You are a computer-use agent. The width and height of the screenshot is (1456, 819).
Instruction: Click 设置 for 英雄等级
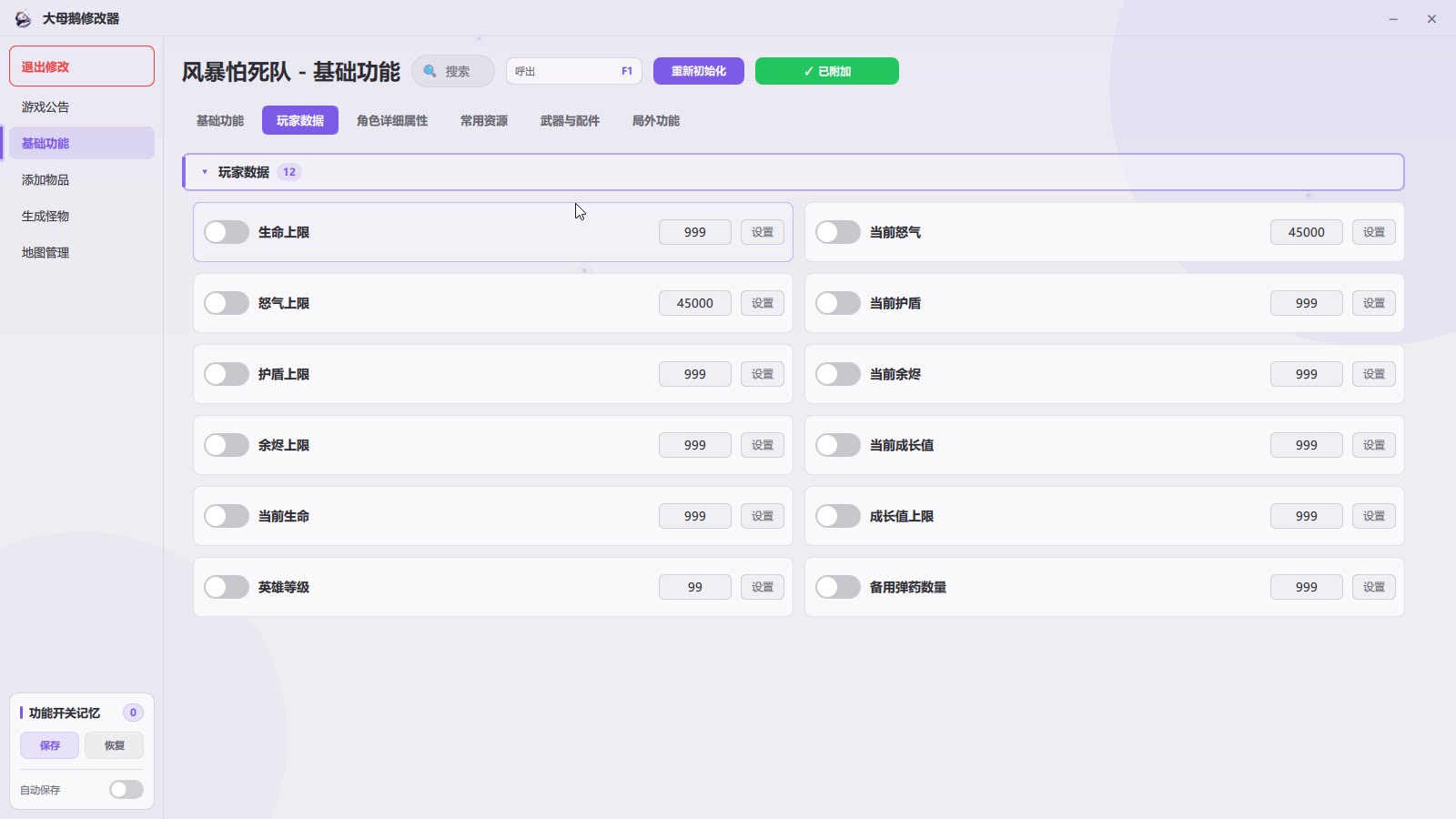point(763,587)
